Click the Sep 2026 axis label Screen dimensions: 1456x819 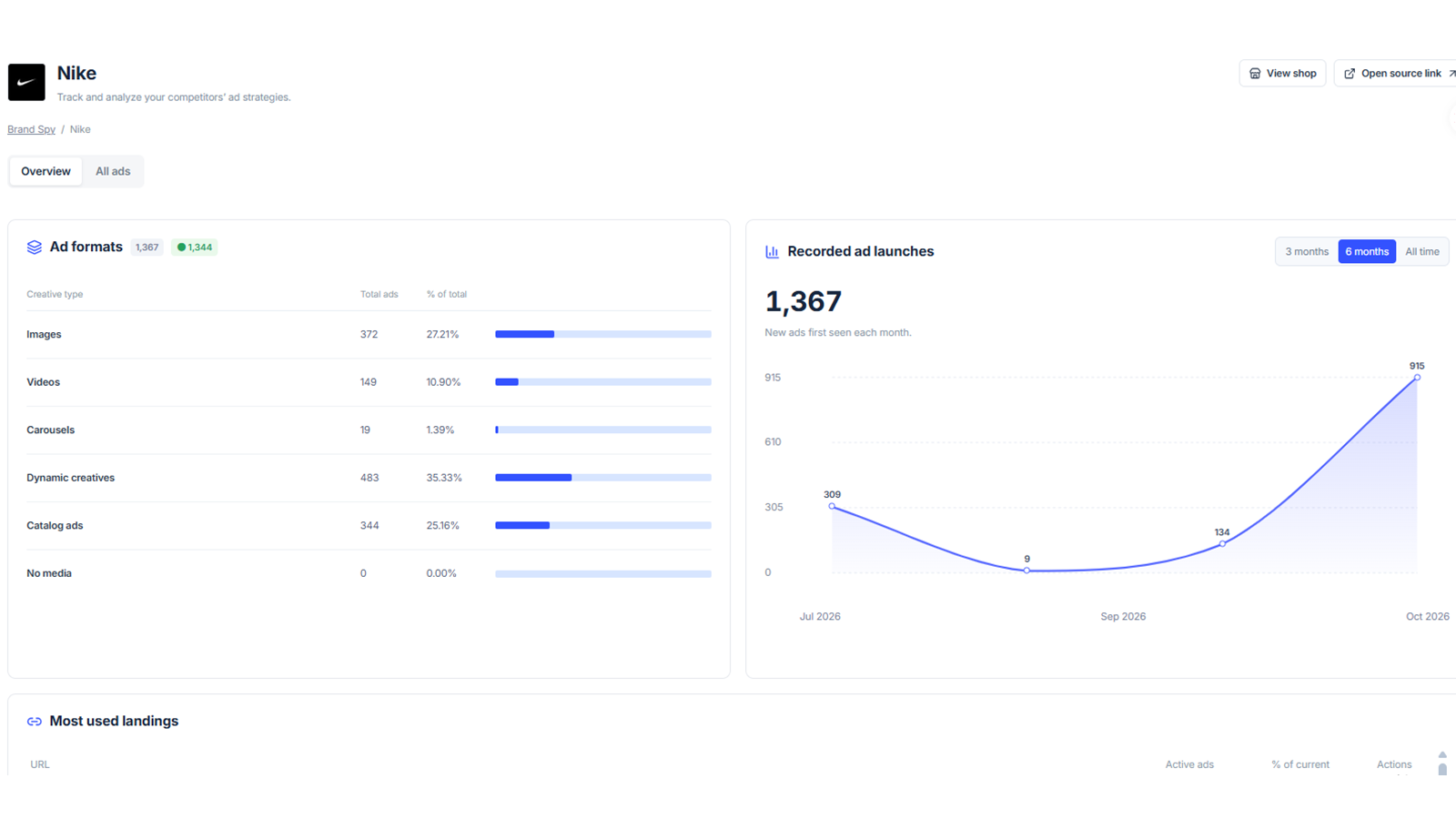pyautogui.click(x=1123, y=617)
